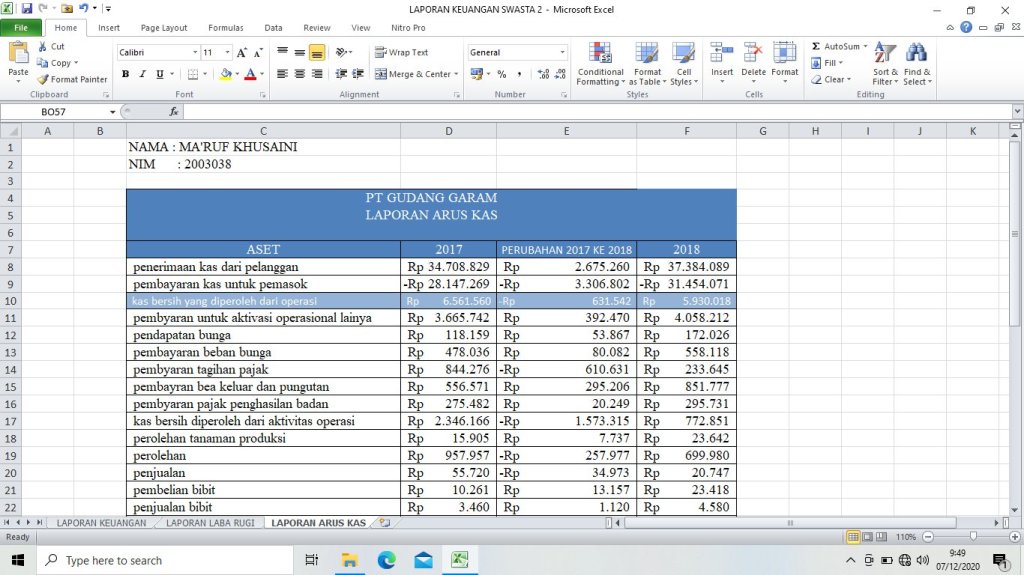Toggle Italic text formatting
This screenshot has height=575, width=1024.
tap(142, 74)
